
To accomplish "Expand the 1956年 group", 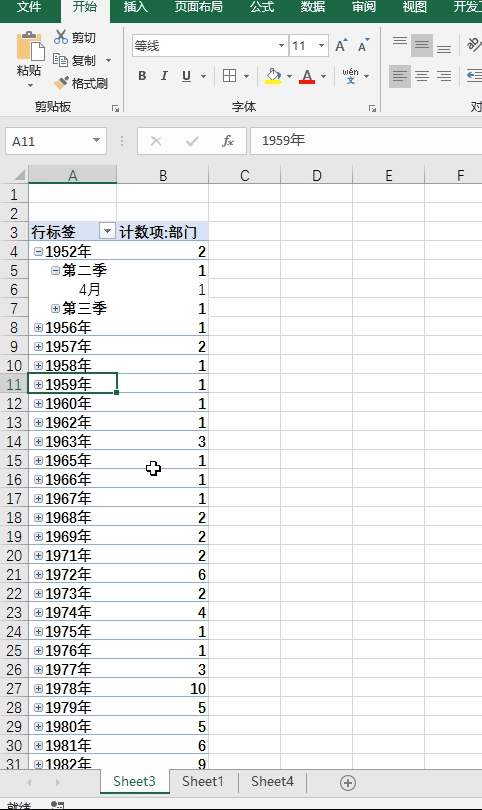I will point(38,328).
